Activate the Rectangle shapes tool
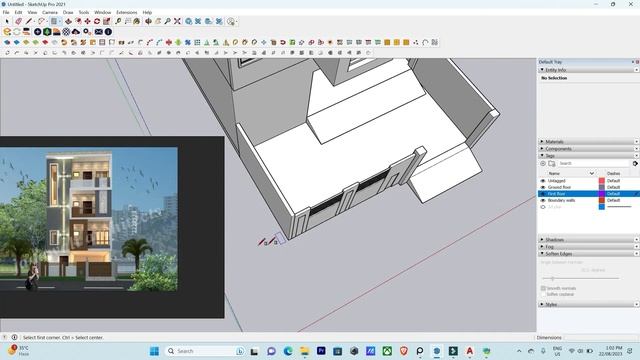Screen dimensions: 640x360 (x=54, y=21)
